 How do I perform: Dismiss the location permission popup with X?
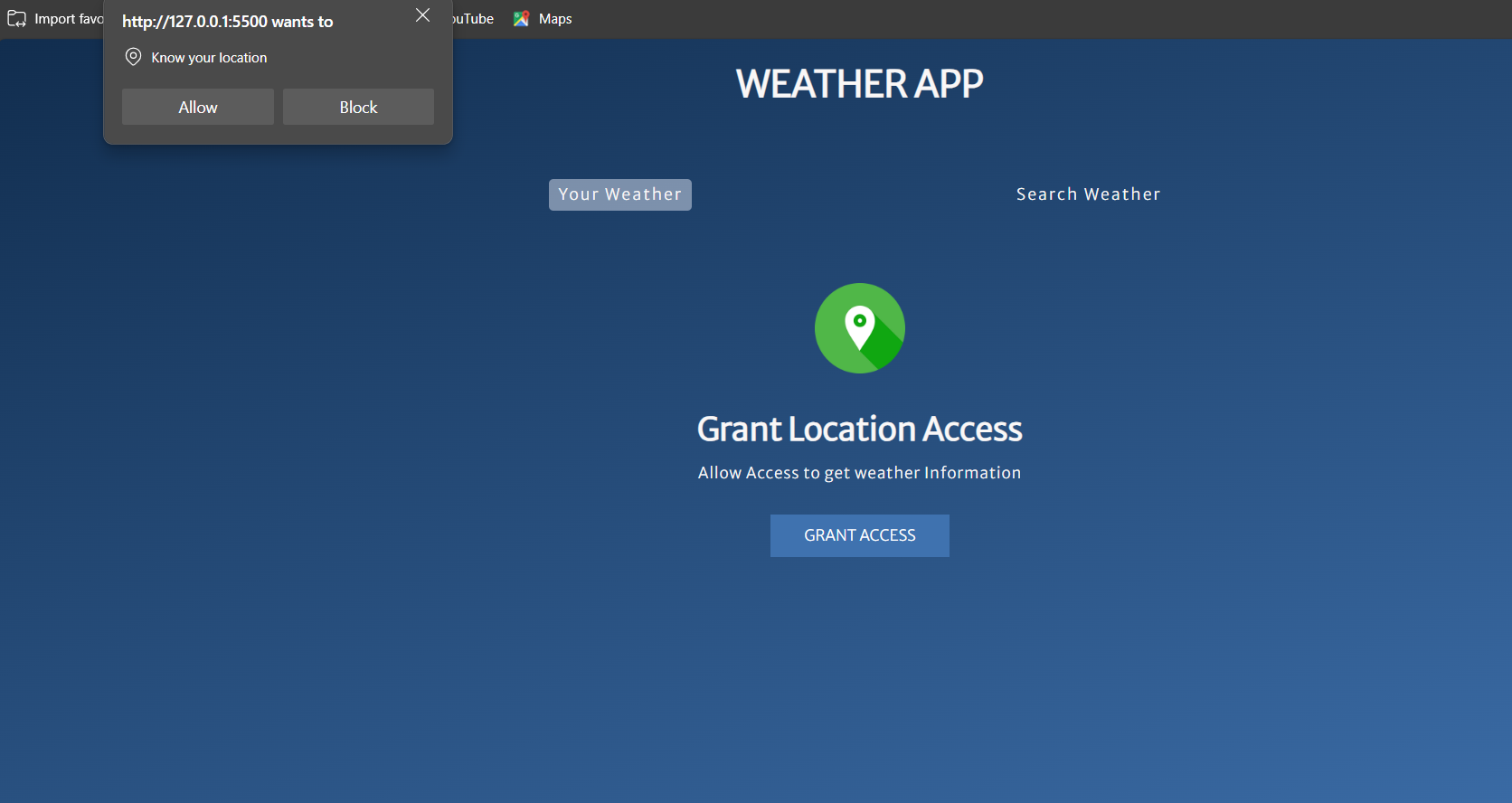click(422, 15)
